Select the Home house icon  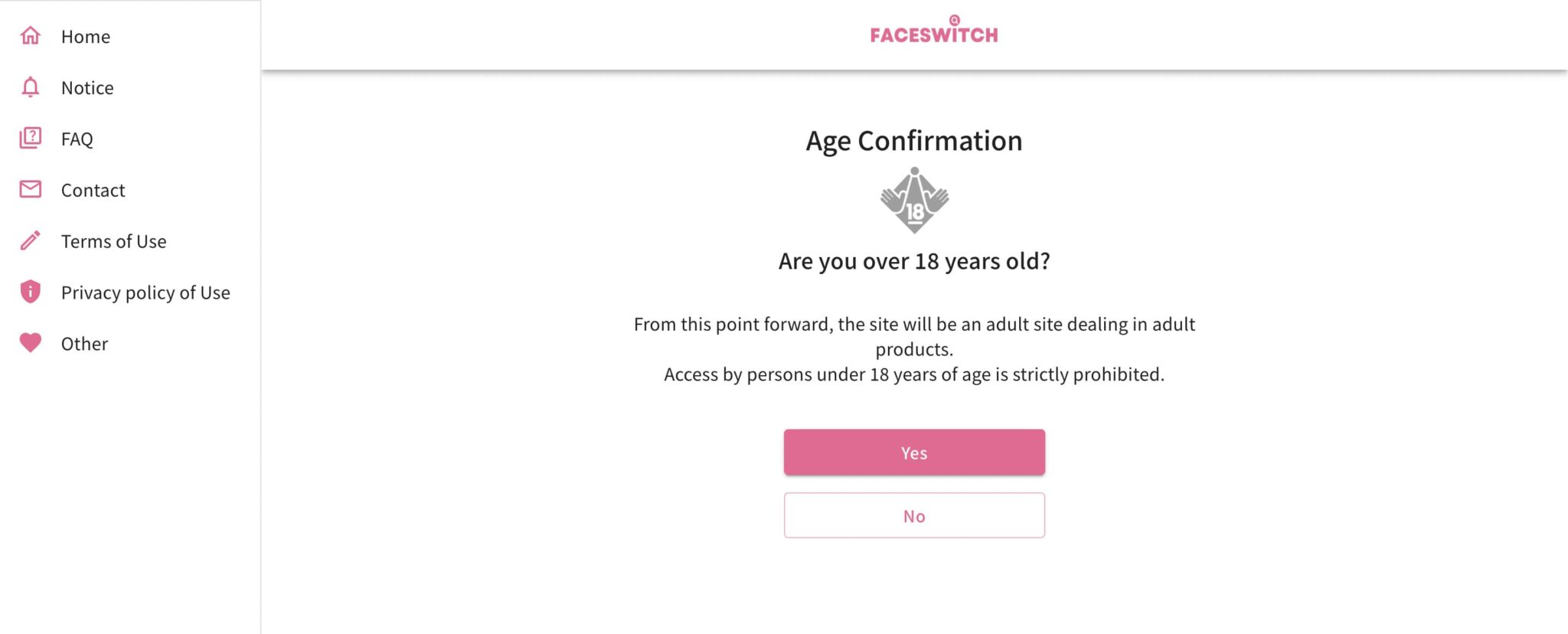click(x=30, y=35)
